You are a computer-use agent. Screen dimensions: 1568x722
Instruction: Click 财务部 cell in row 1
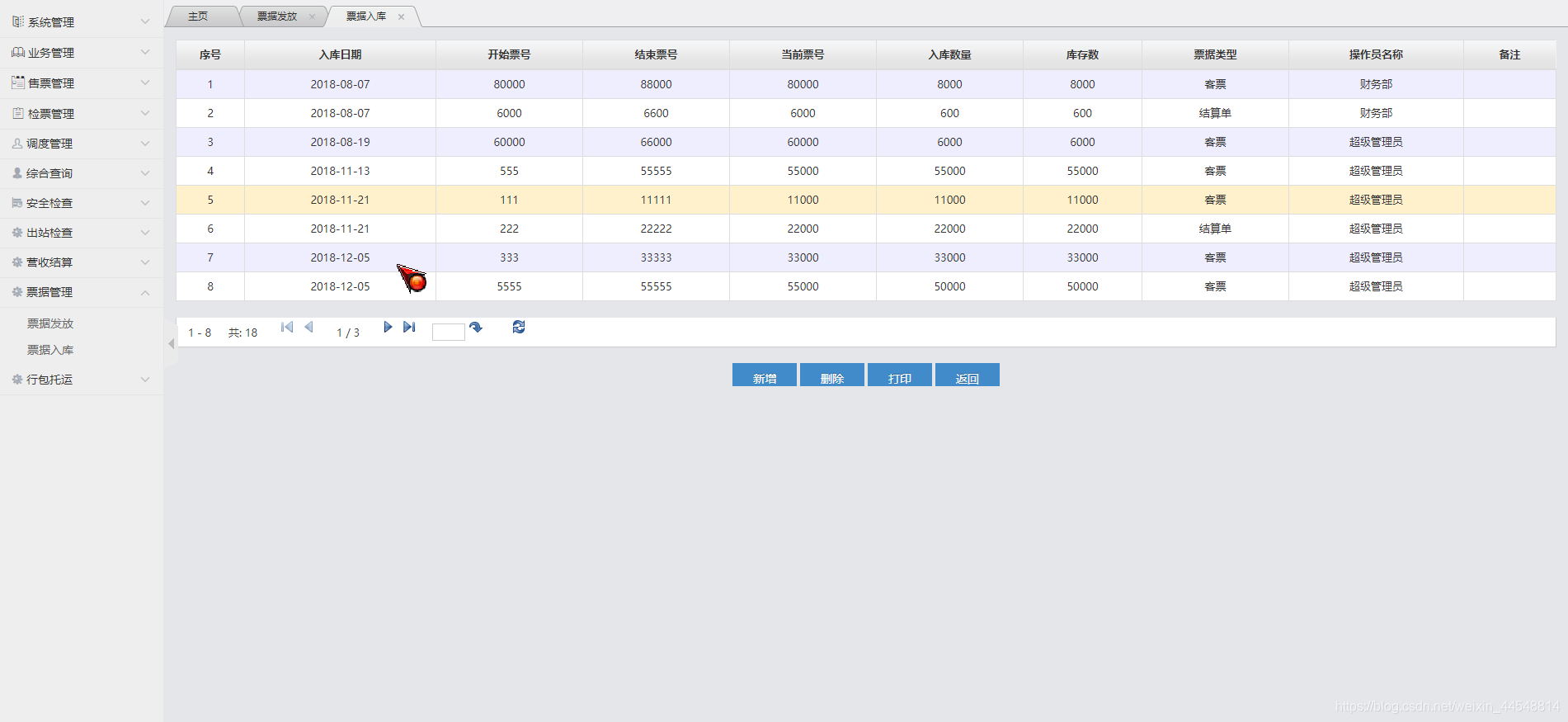coord(1376,84)
